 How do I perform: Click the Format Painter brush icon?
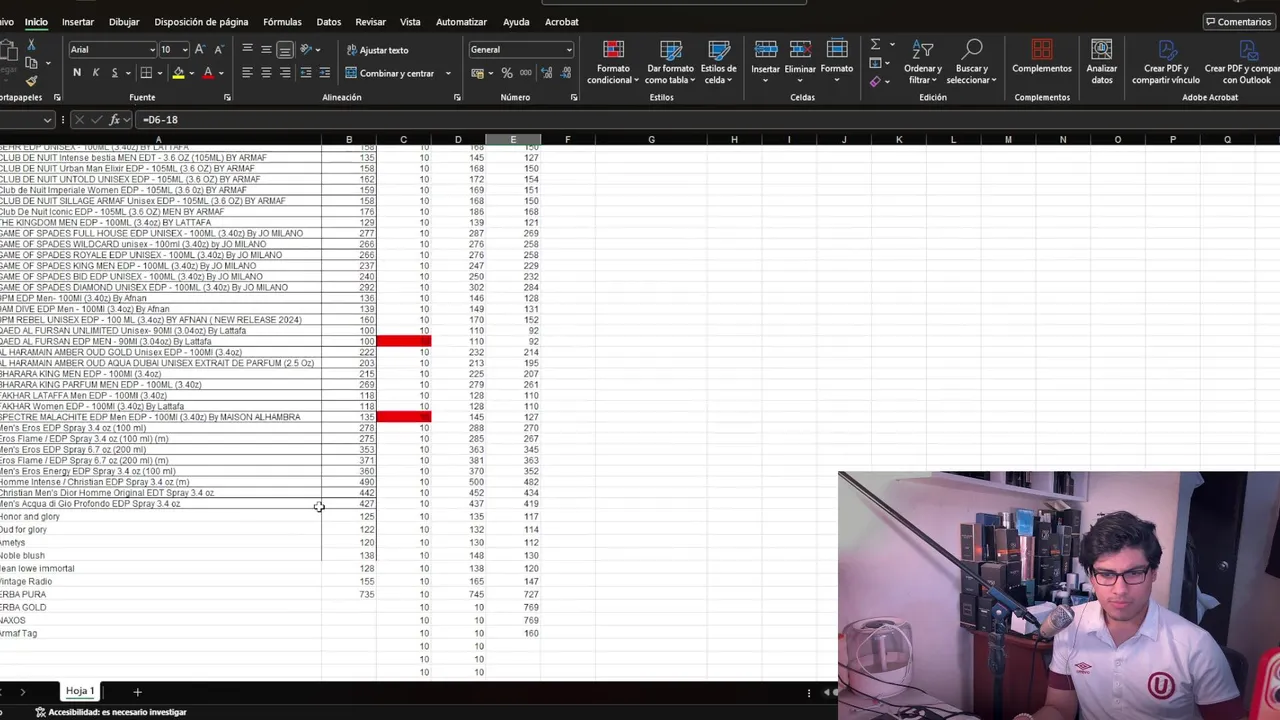(31, 81)
